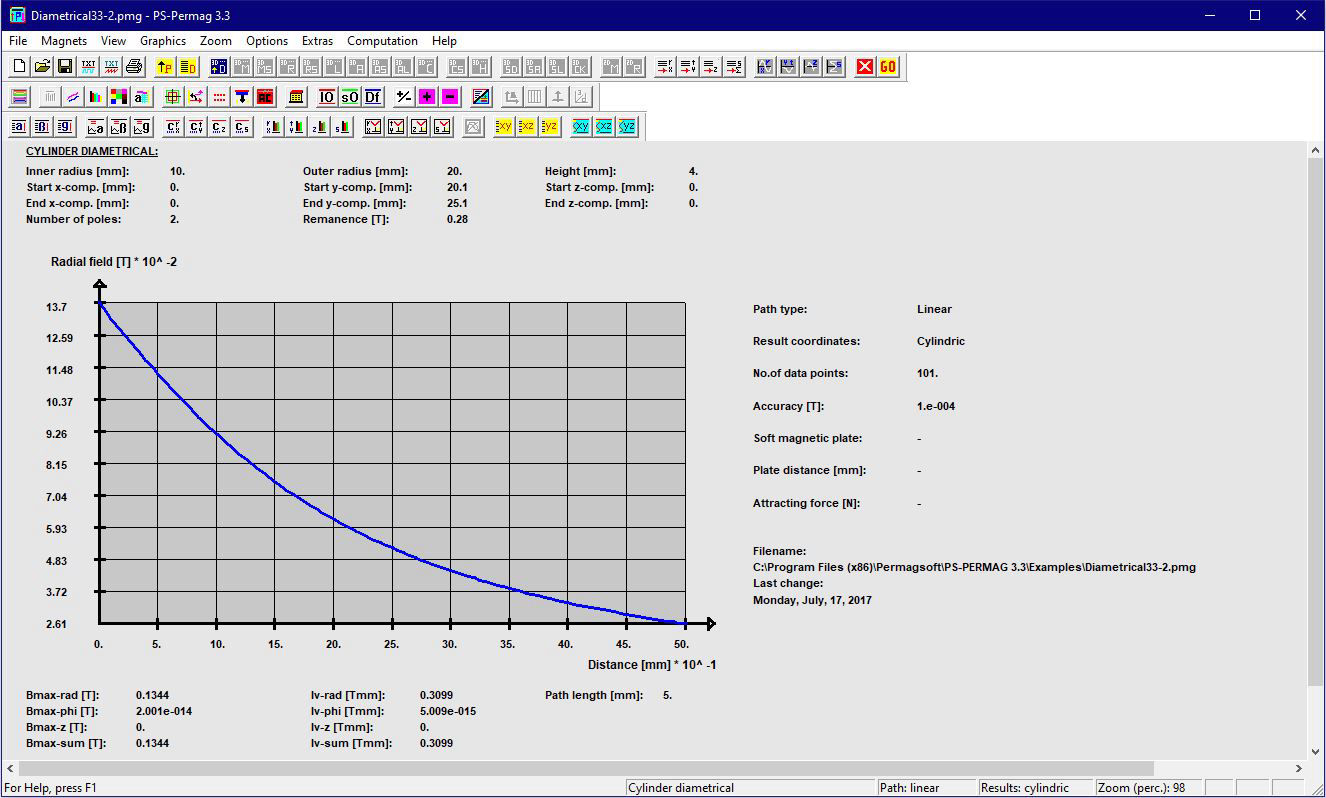
Task: Click the red 'AC' toolbar icon
Action: coord(265,97)
